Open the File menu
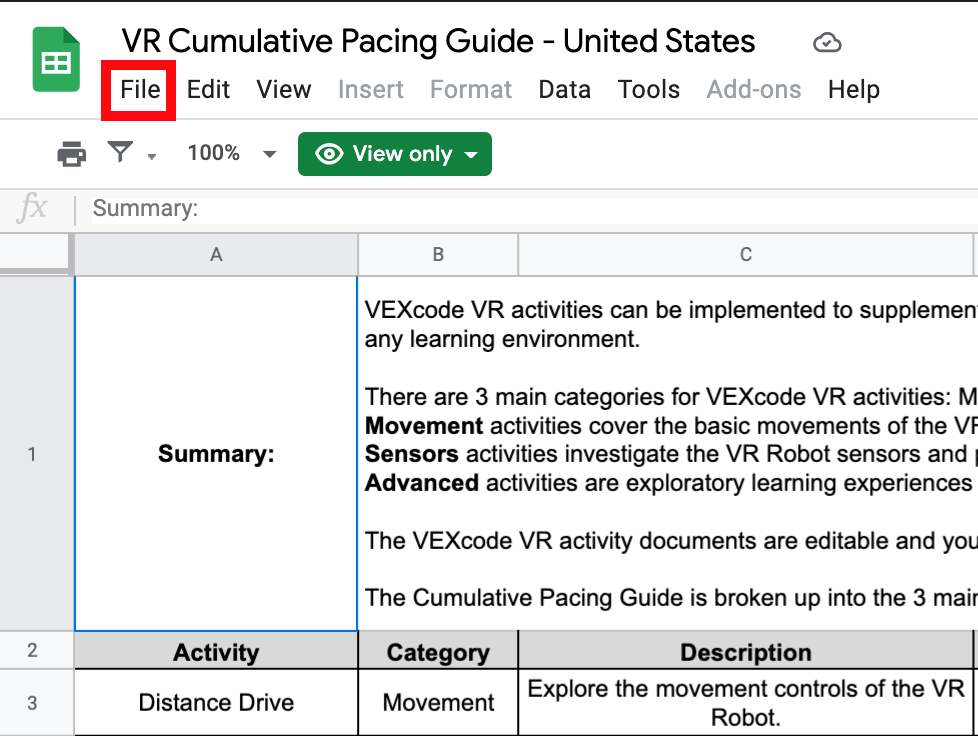978x736 pixels. point(138,89)
